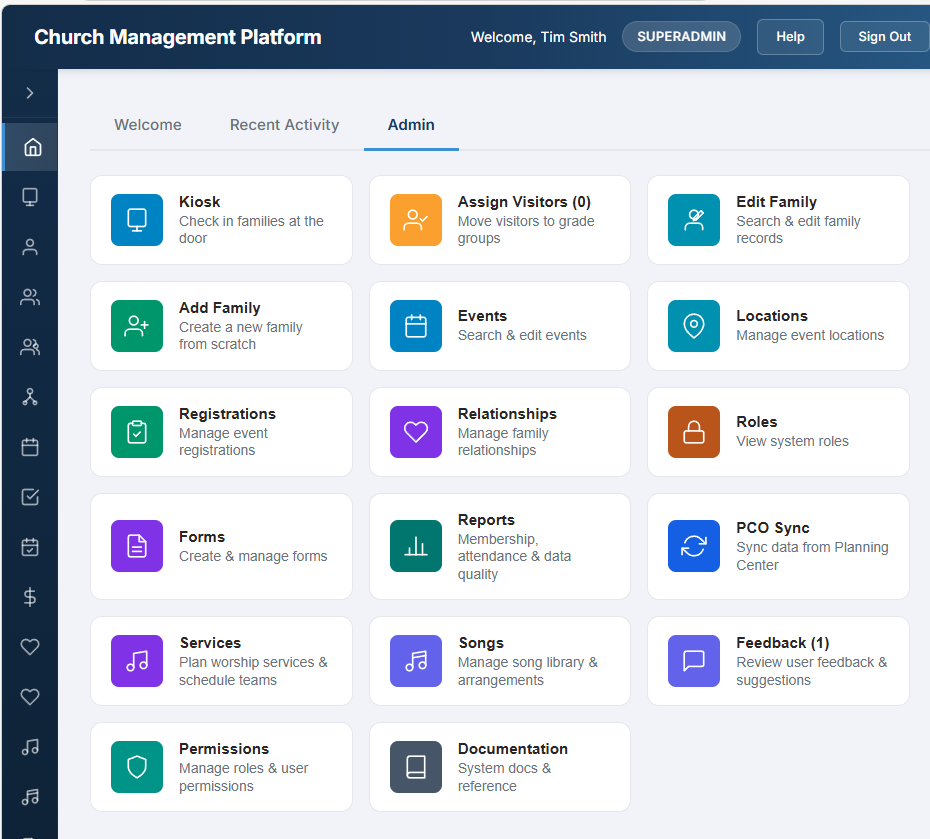Click the Roles lock icon

click(693, 431)
